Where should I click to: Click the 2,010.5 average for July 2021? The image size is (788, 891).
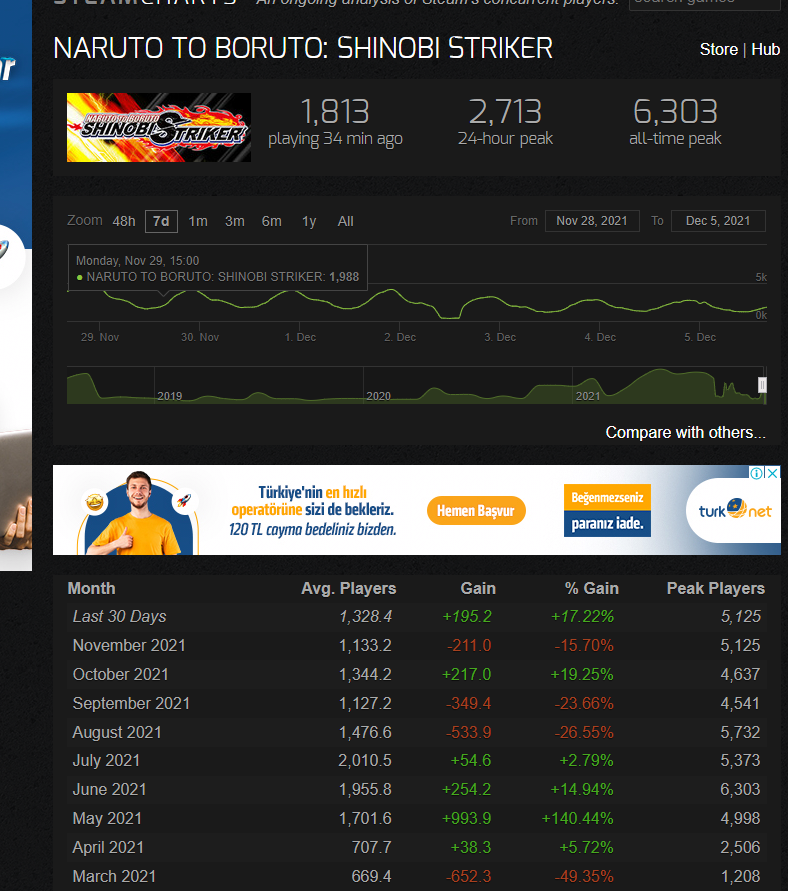tap(365, 760)
